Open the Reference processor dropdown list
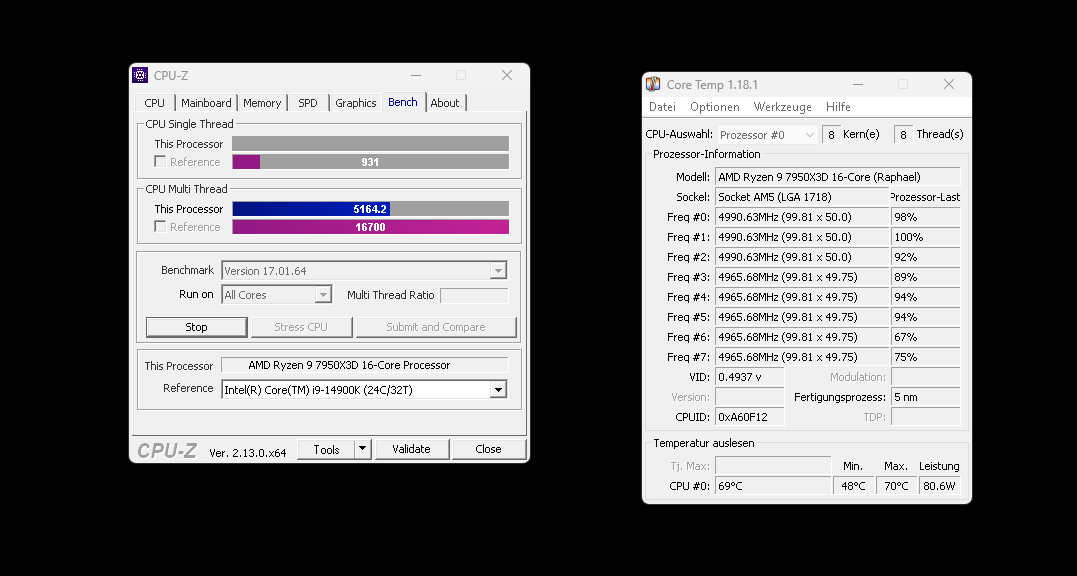1077x576 pixels. click(499, 390)
